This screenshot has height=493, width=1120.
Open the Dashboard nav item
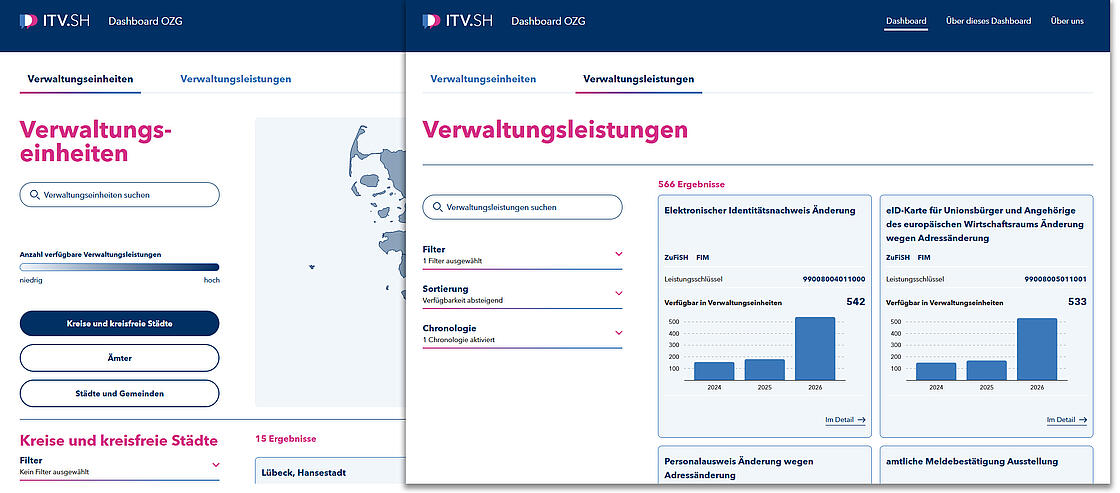pos(906,21)
